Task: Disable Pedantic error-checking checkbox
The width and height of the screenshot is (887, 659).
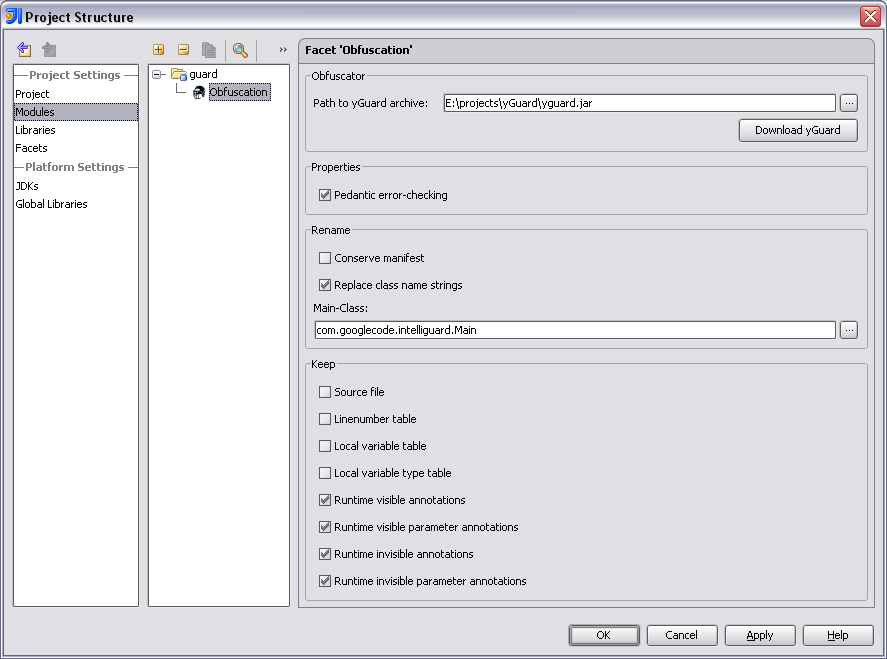Action: click(325, 195)
